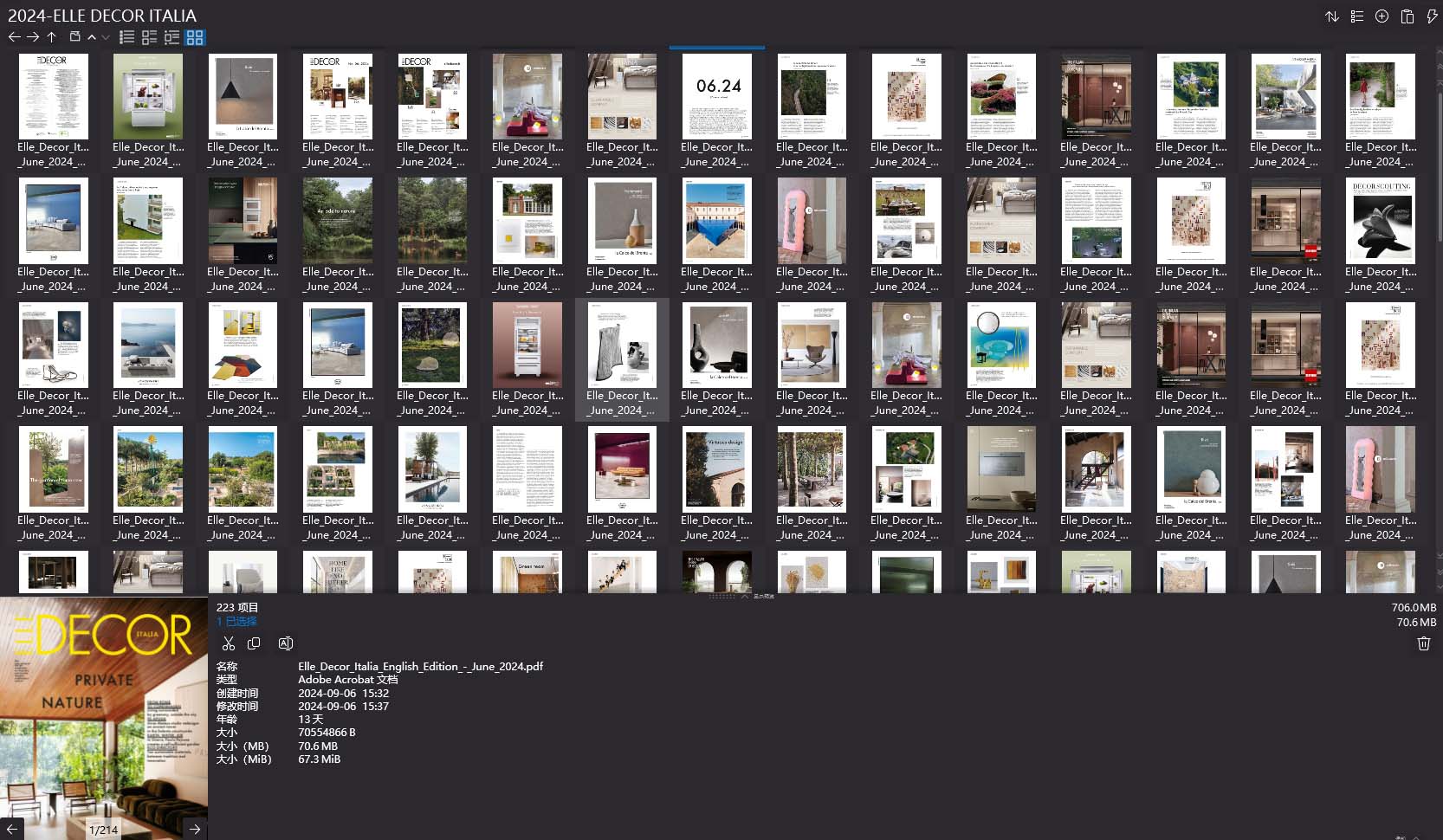Select the burgundy wall orange sofa thumbnail
Viewport: 1443px width, 840px height.
click(622, 469)
